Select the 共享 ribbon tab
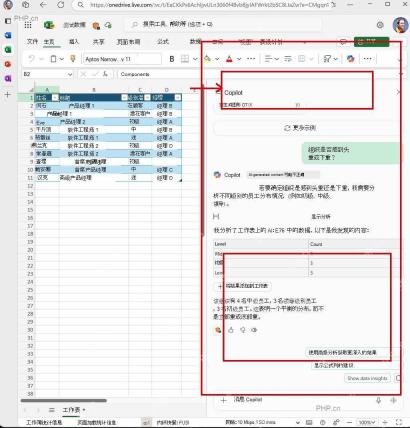The image size is (410, 428). 98,42
